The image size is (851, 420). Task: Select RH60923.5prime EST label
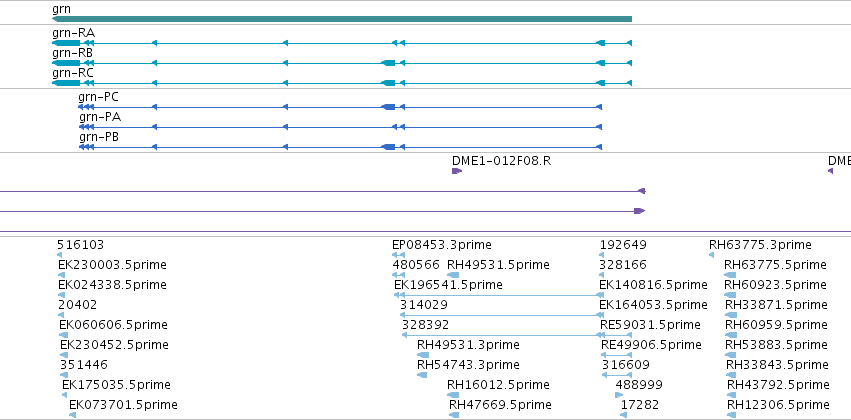point(775,285)
